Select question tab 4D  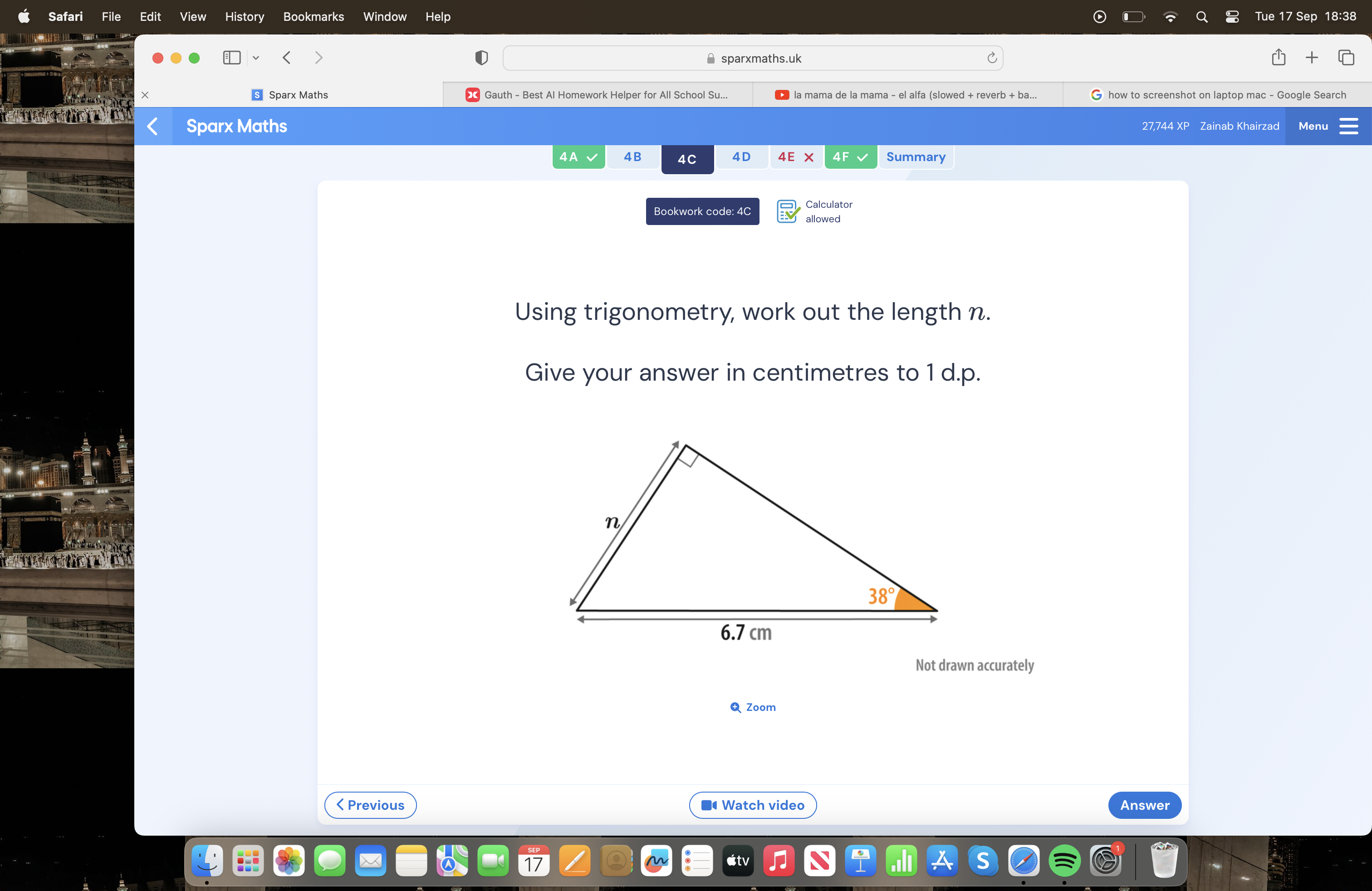741,157
